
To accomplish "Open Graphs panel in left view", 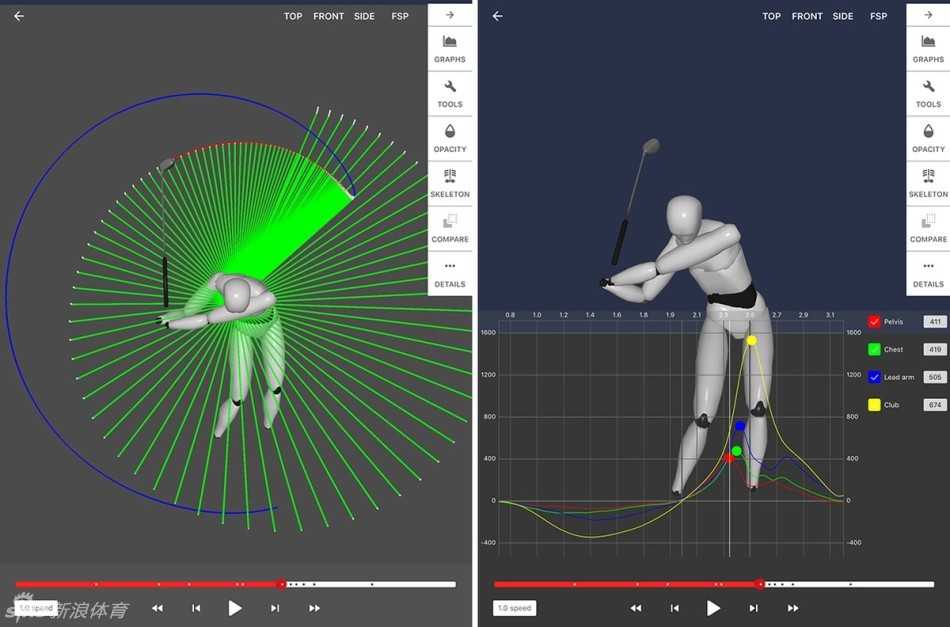I will click(450, 48).
